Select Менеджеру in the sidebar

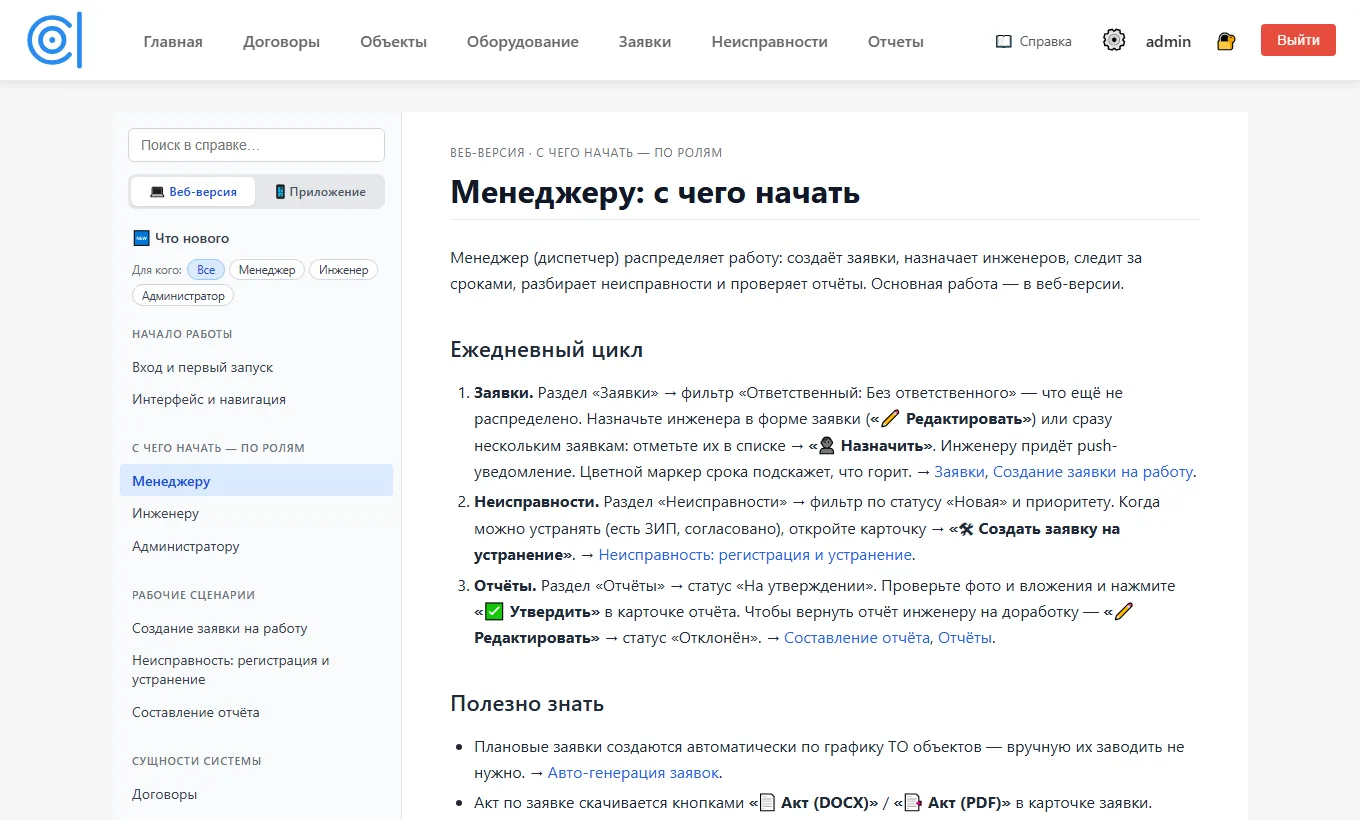pos(256,481)
